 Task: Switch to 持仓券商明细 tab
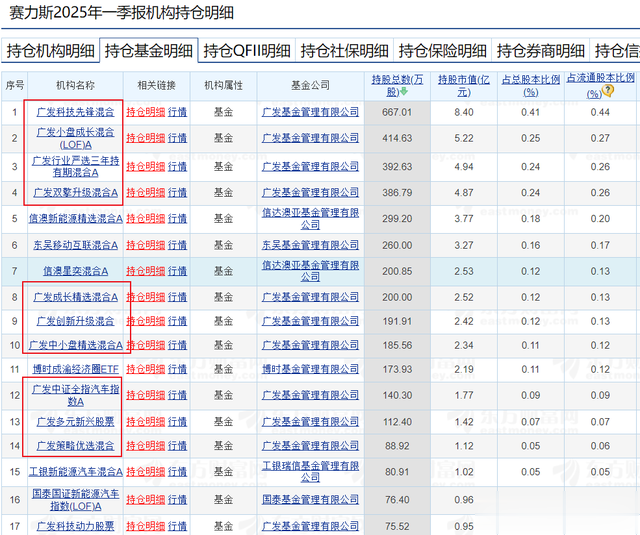point(540,50)
